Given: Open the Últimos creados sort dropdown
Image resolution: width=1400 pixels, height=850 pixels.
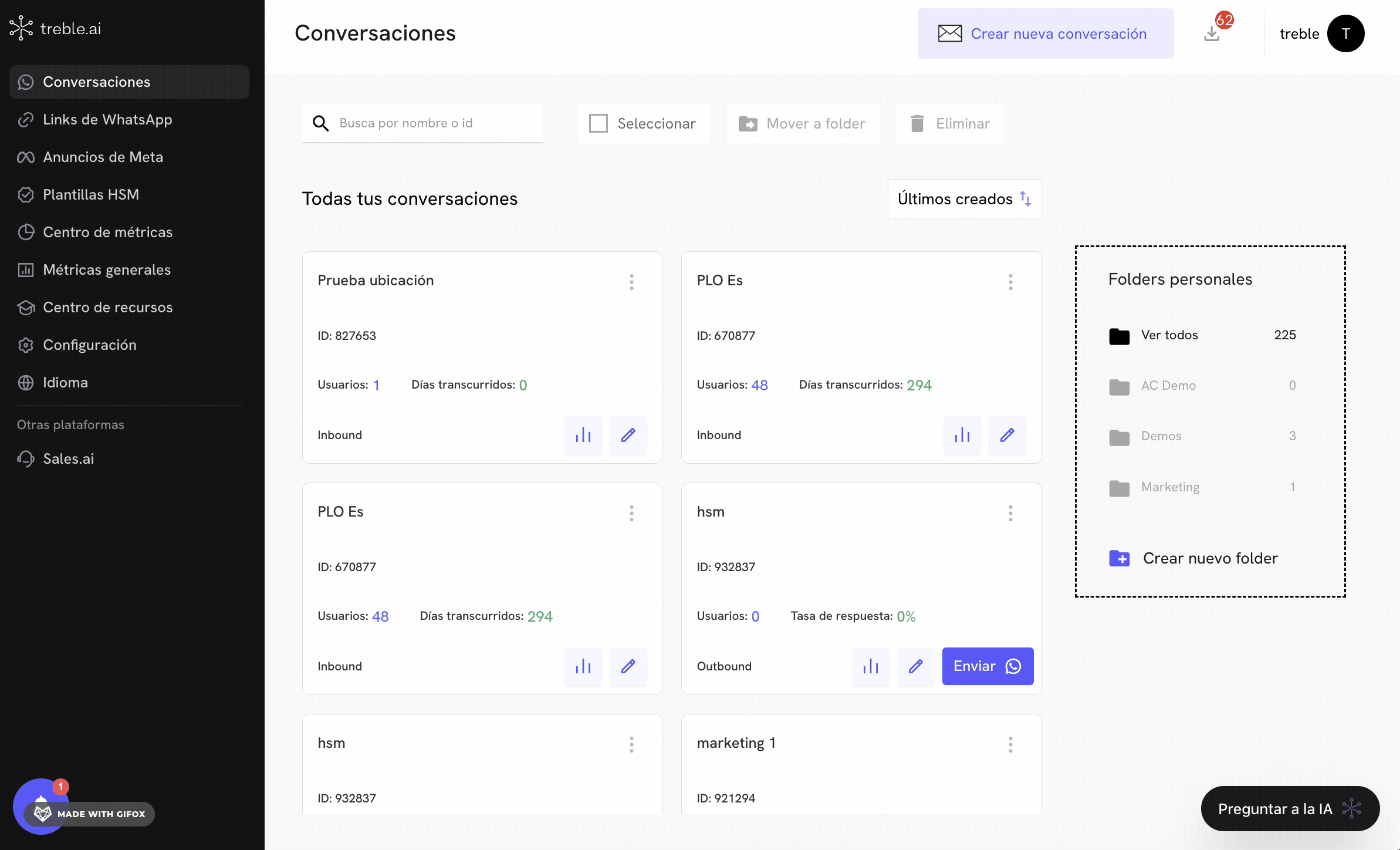Looking at the screenshot, I should click(x=964, y=199).
